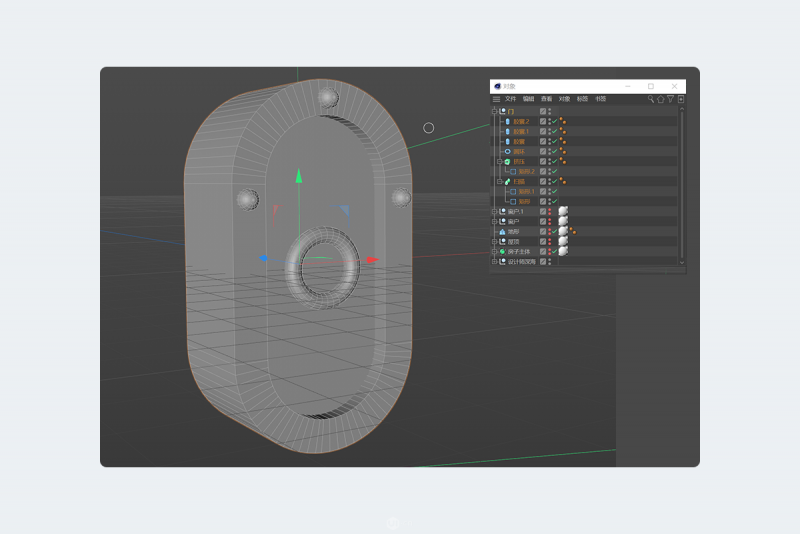Toggle the green enable checkmark for 胶囊.2
This screenshot has width=800, height=534.
pyautogui.click(x=554, y=121)
